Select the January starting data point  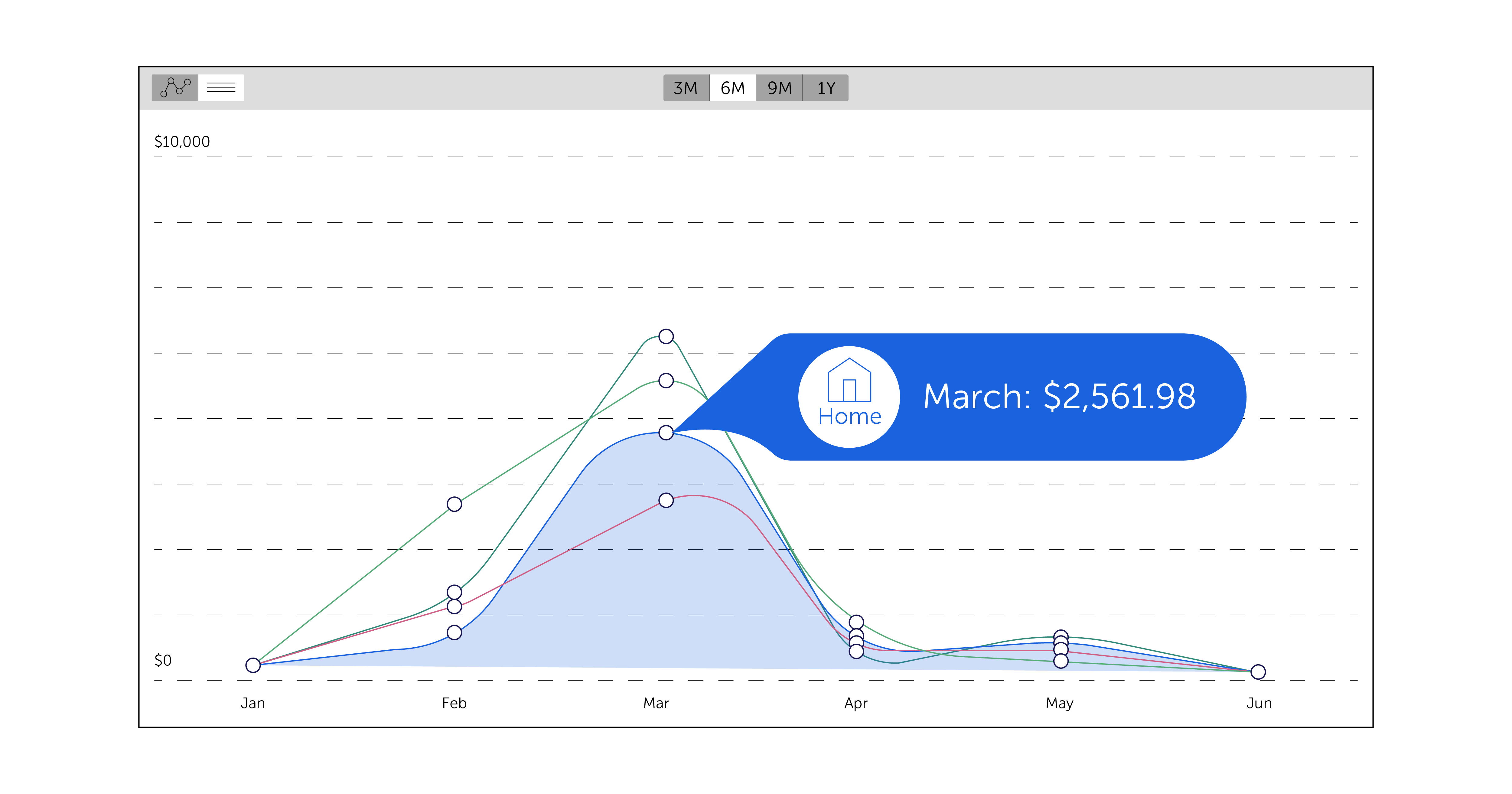(x=253, y=665)
